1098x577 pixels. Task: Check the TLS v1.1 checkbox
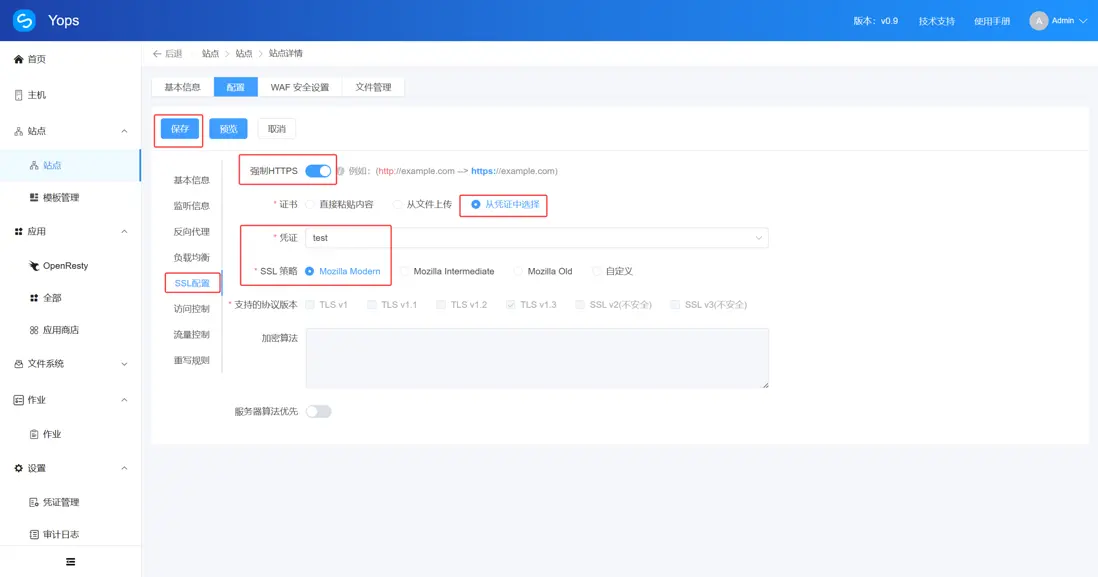372,305
